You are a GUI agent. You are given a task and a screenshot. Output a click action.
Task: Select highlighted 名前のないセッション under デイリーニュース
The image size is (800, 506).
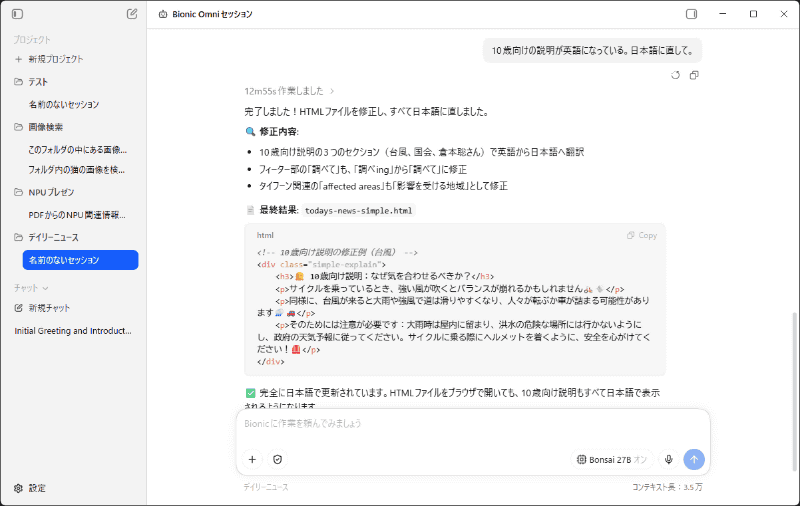(x=81, y=260)
